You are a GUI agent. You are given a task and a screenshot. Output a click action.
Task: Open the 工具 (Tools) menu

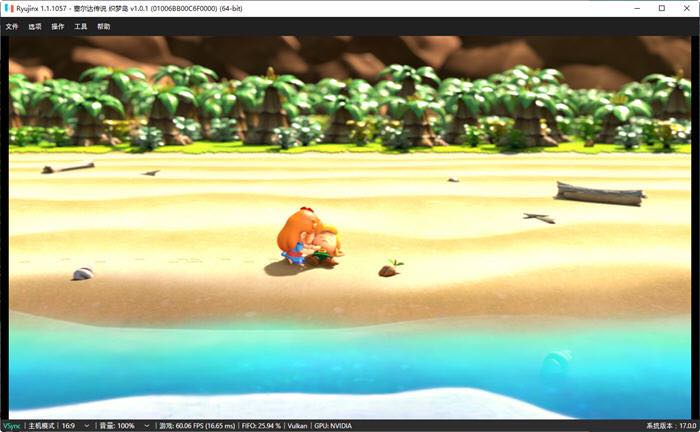tap(81, 27)
